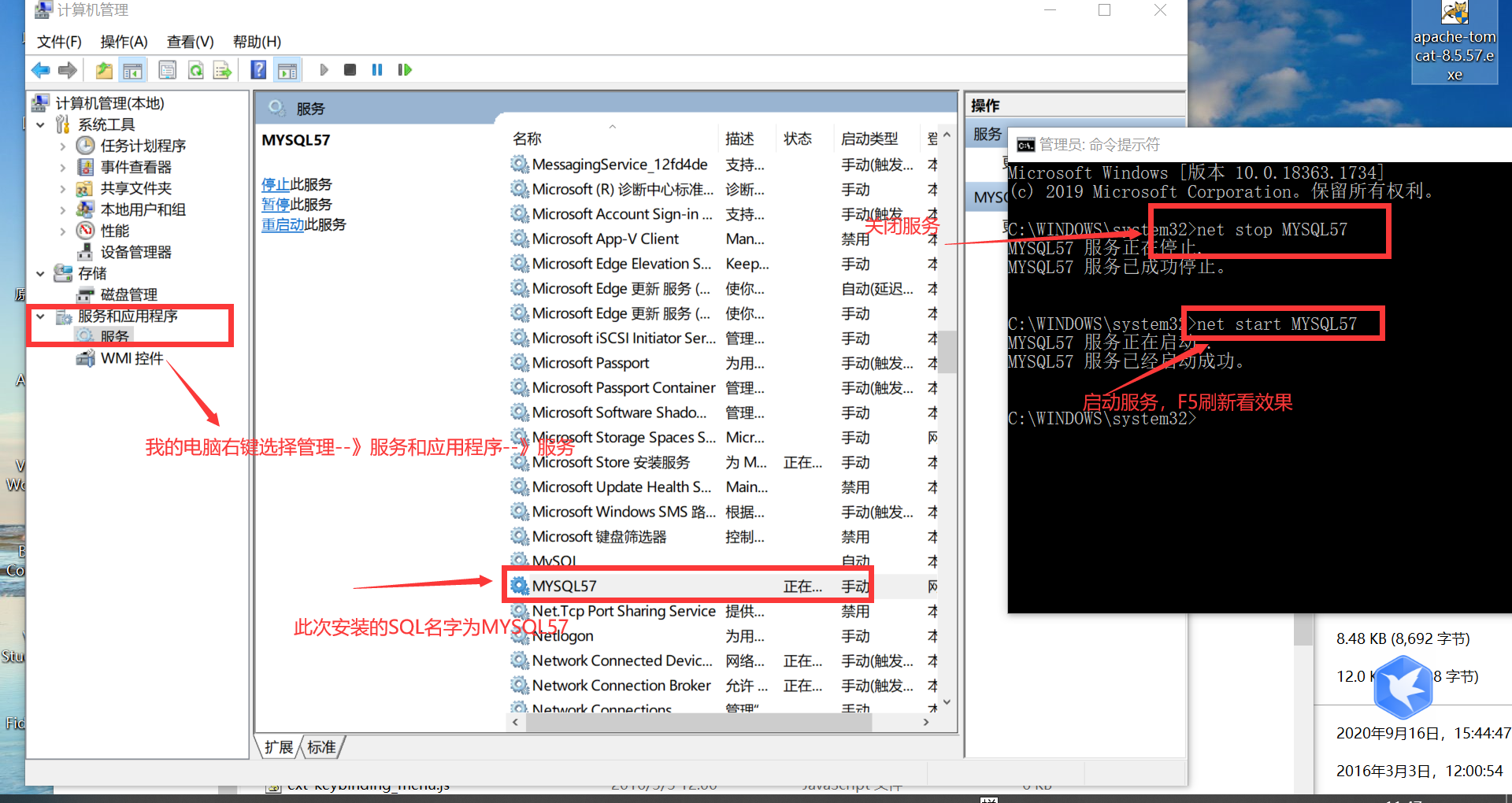Sort services by the 名称 column header
The width and height of the screenshot is (1512, 803).
tap(613, 139)
